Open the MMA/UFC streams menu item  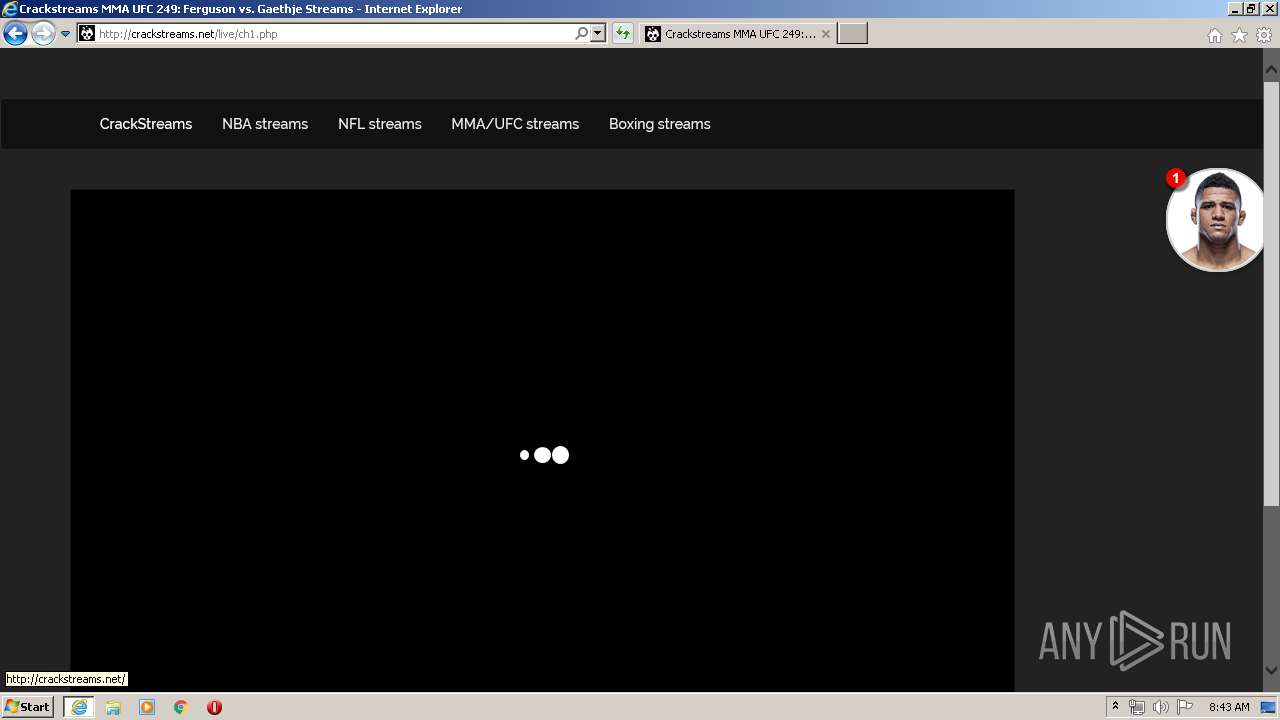[515, 124]
